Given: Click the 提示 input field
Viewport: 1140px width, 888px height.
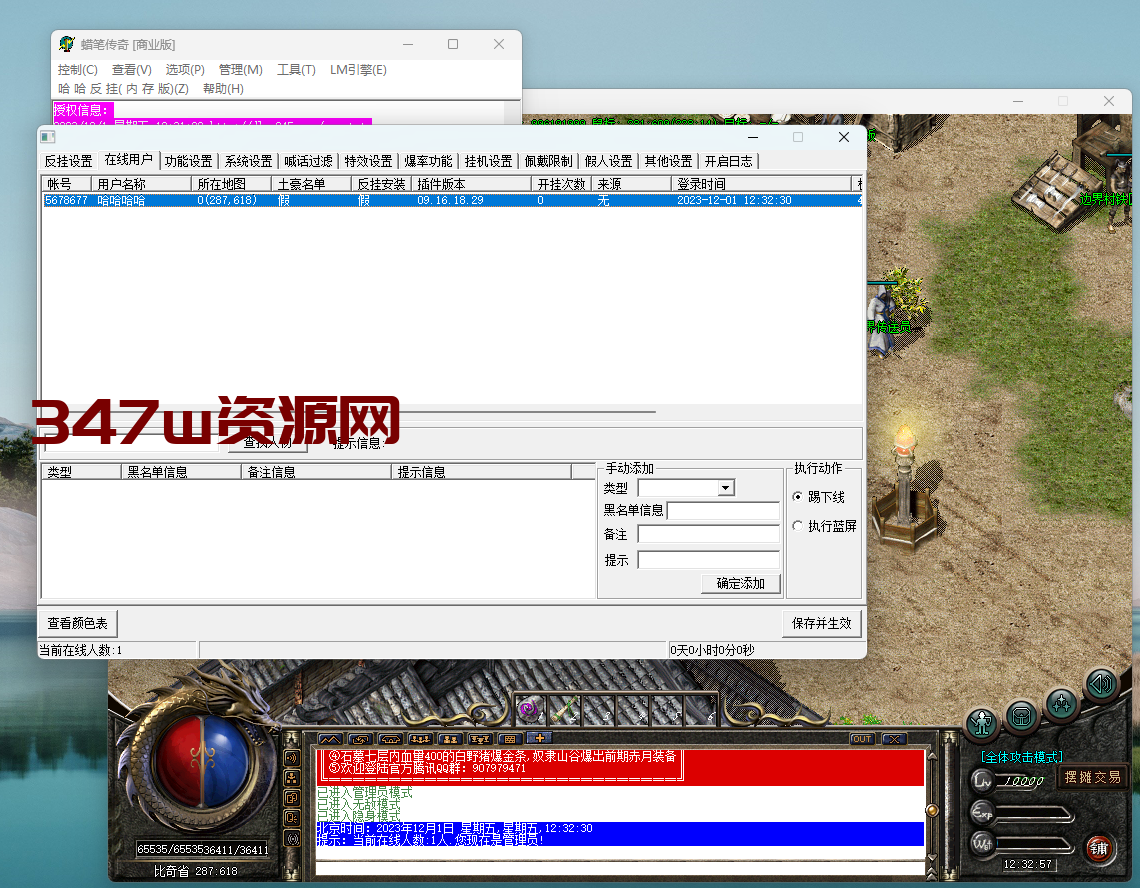Looking at the screenshot, I should [x=709, y=560].
